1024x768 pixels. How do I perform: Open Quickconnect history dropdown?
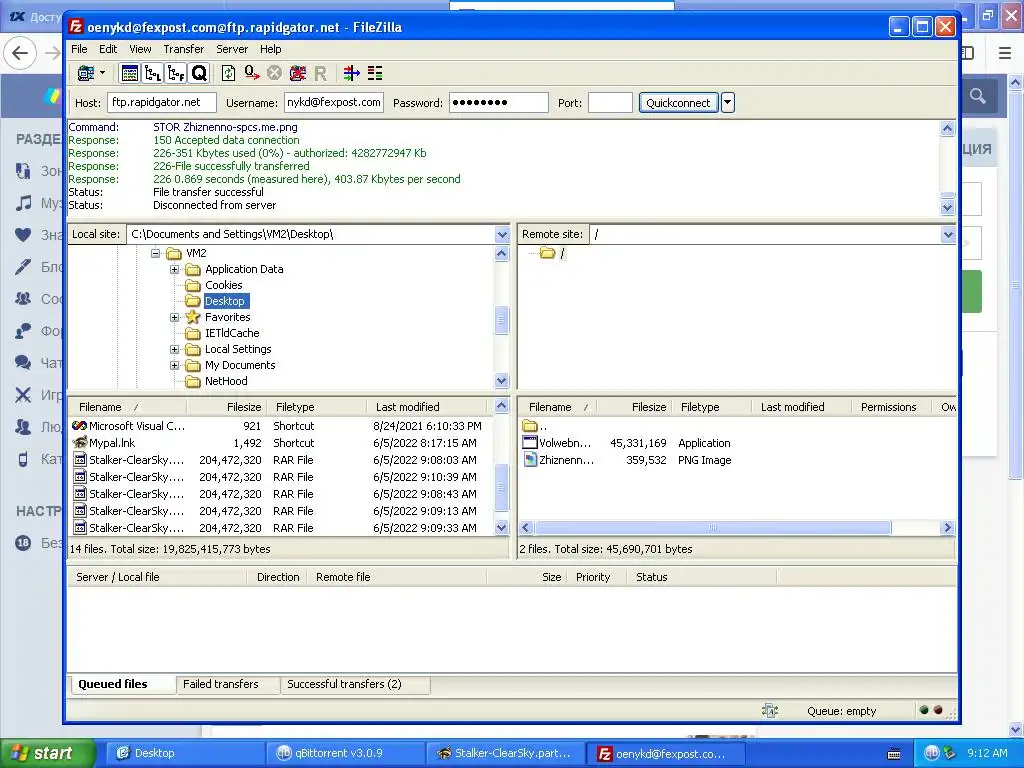pyautogui.click(x=728, y=103)
